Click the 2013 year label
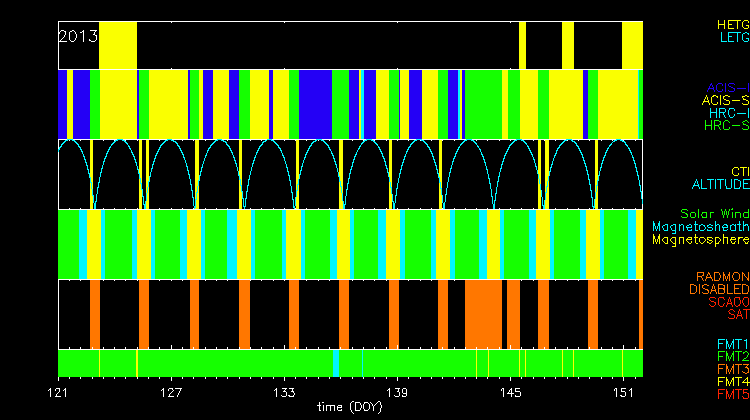 pyautogui.click(x=78, y=36)
